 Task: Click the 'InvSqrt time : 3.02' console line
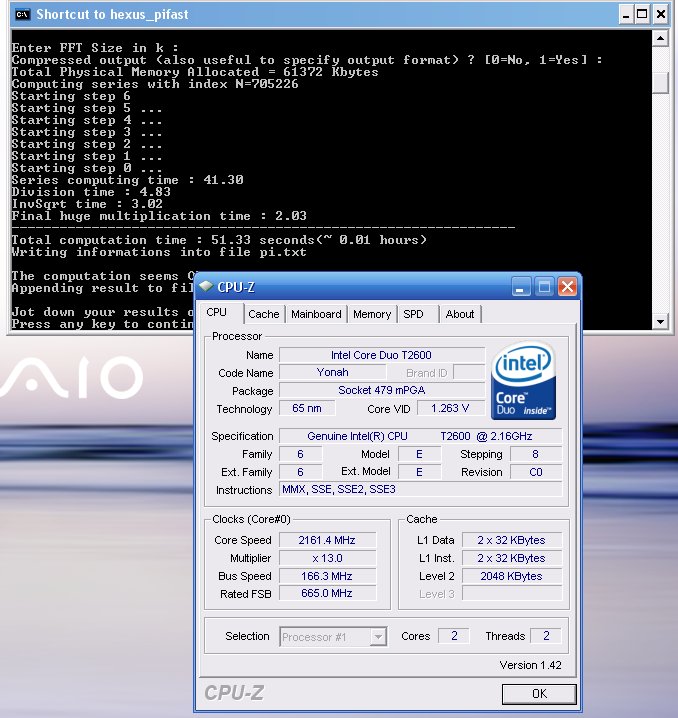coord(87,204)
